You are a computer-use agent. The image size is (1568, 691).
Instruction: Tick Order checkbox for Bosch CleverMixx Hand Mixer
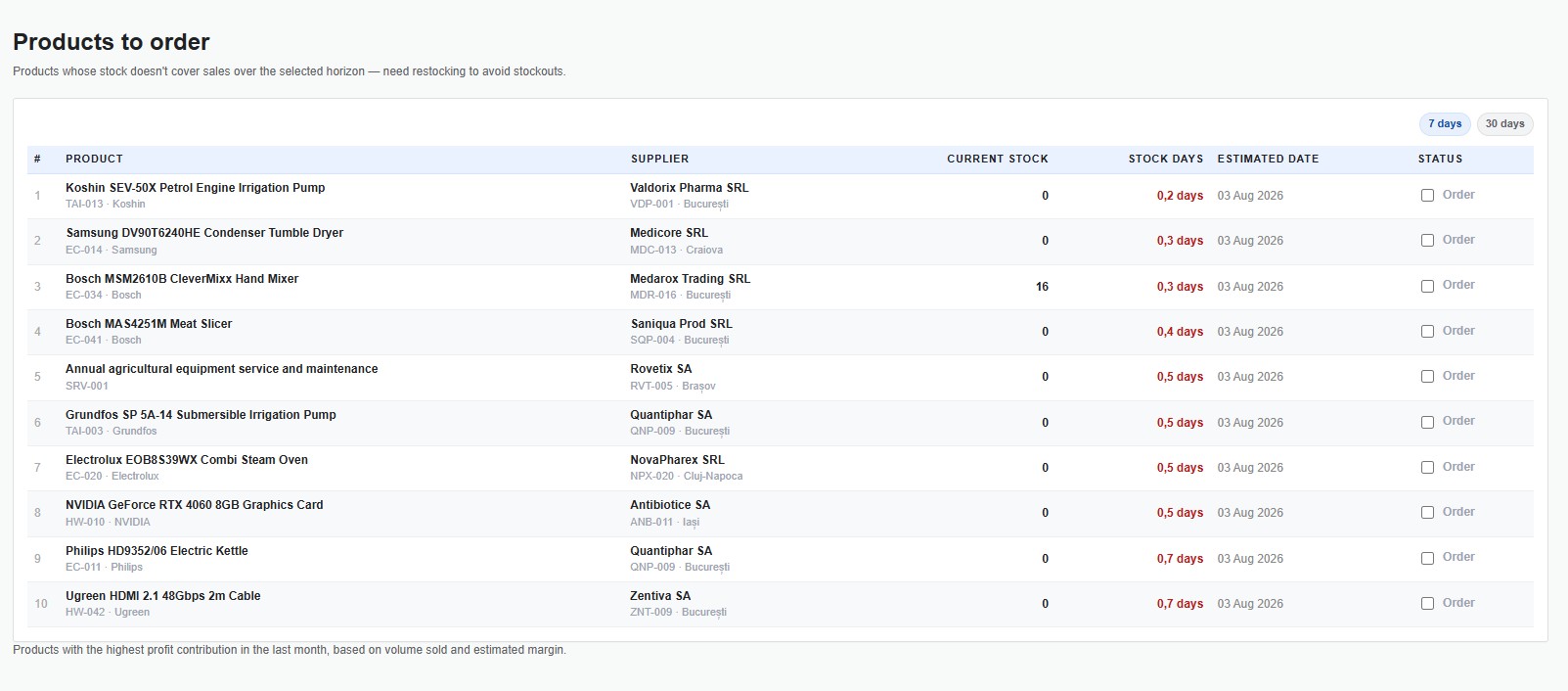click(x=1427, y=287)
